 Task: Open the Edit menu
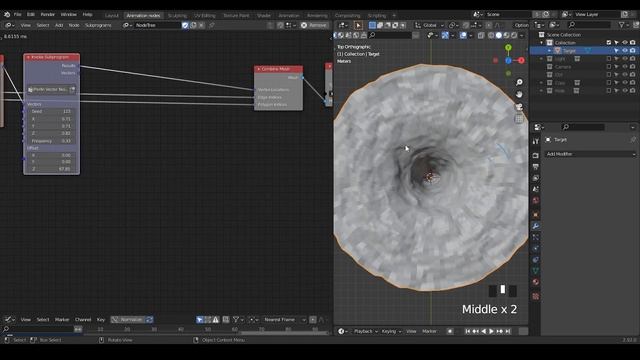[x=31, y=14]
